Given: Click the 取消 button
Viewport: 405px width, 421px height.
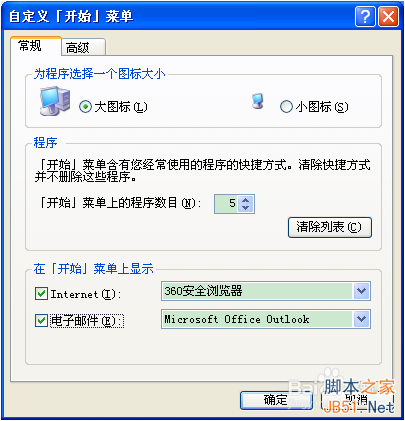Looking at the screenshot, I should (x=357, y=400).
